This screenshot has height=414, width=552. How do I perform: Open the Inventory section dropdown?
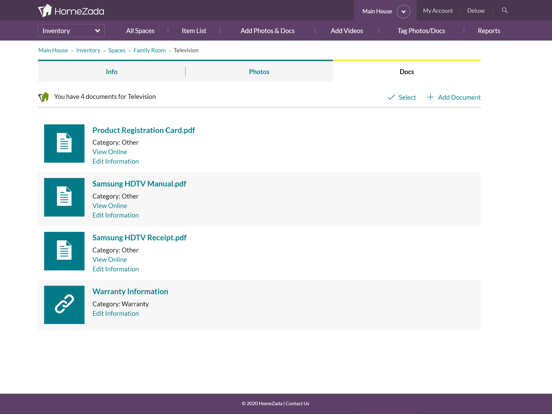(x=71, y=31)
